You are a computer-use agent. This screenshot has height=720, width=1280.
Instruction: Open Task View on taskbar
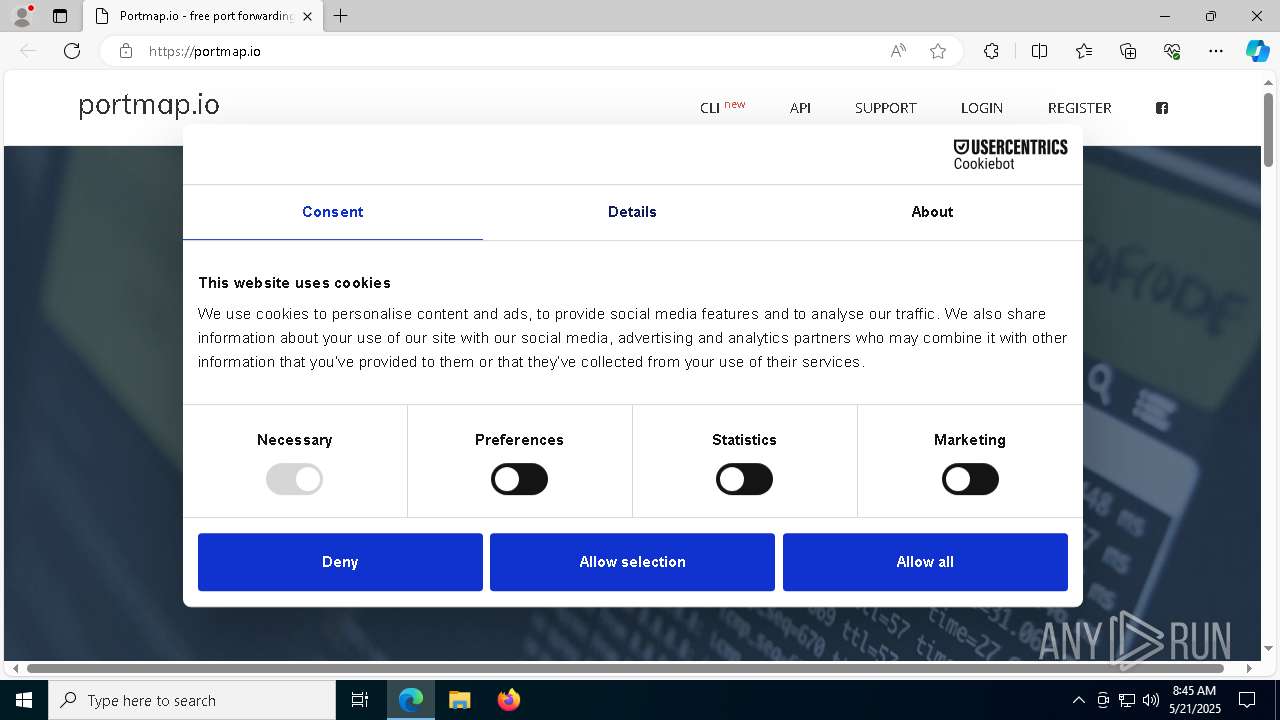coord(360,700)
